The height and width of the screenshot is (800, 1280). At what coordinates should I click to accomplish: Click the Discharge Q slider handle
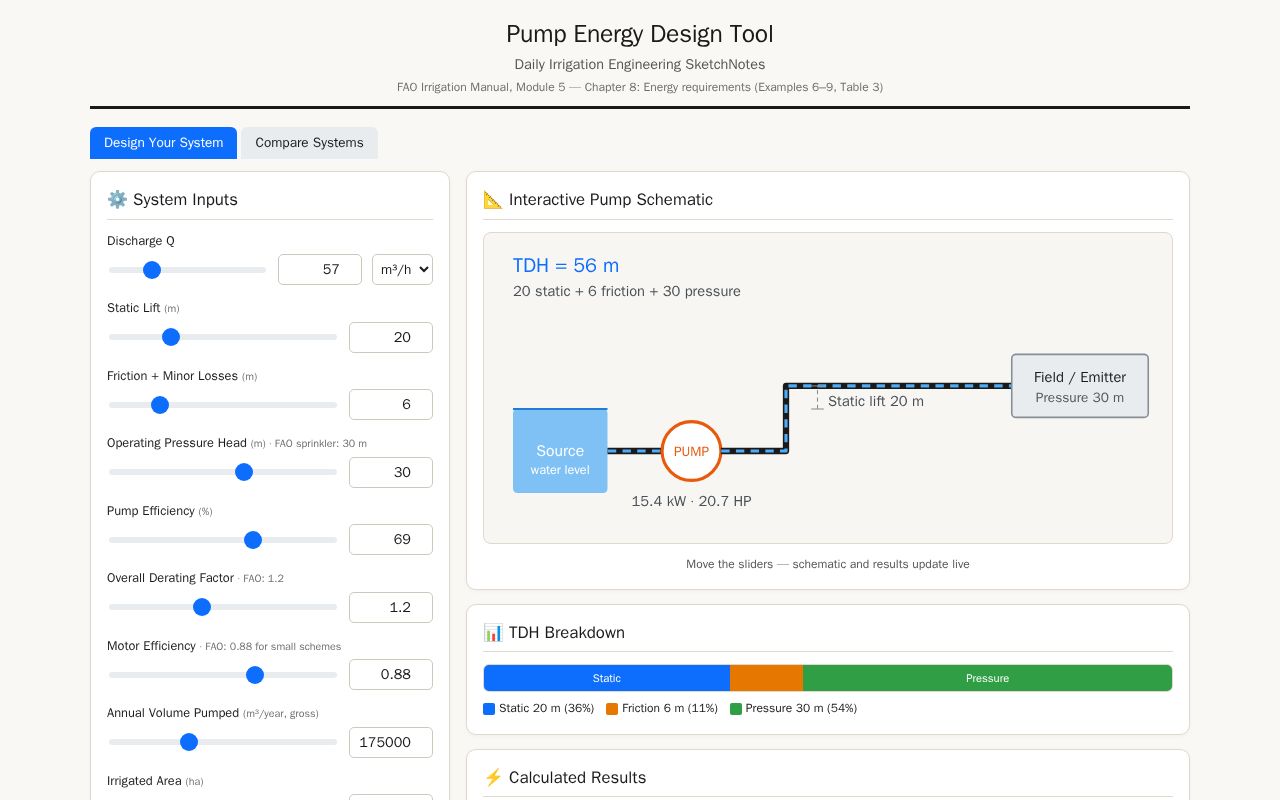coord(152,270)
